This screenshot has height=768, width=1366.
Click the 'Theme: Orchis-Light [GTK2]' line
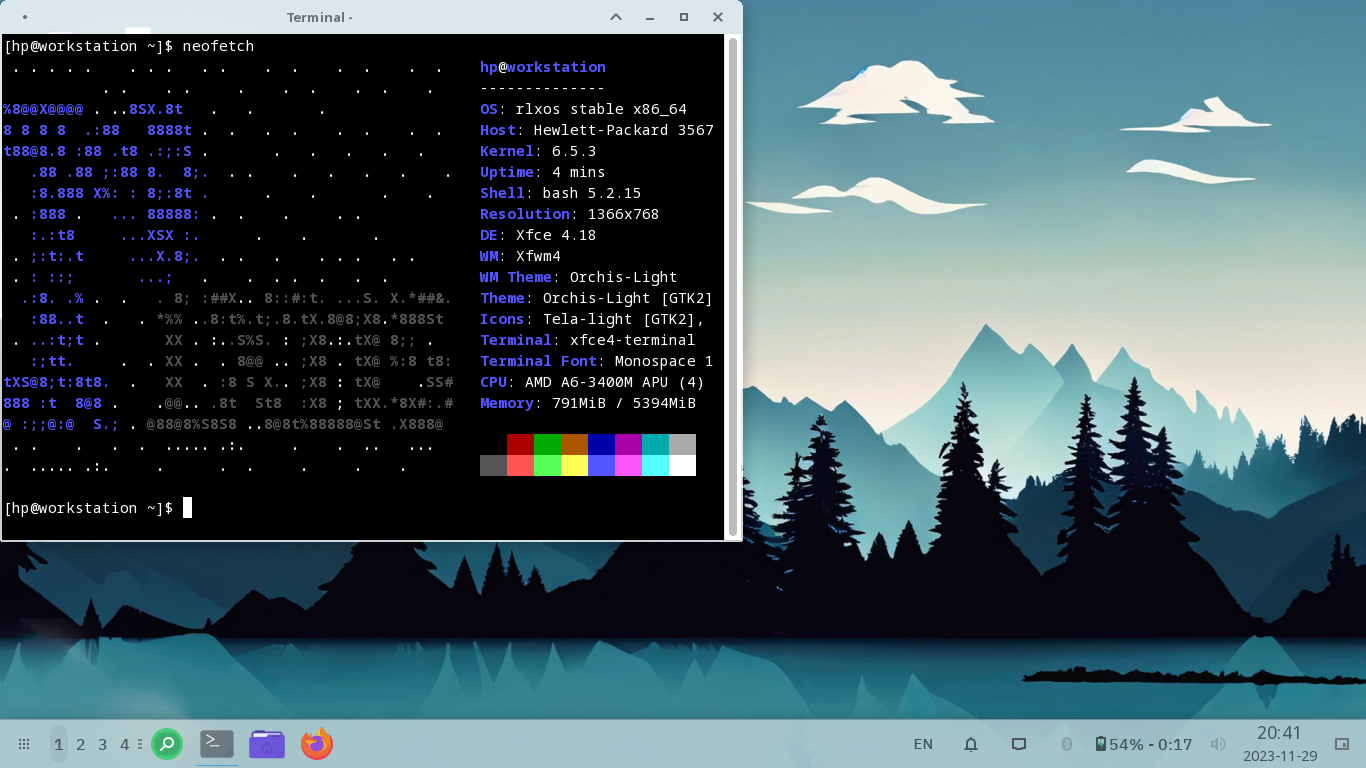coord(597,298)
